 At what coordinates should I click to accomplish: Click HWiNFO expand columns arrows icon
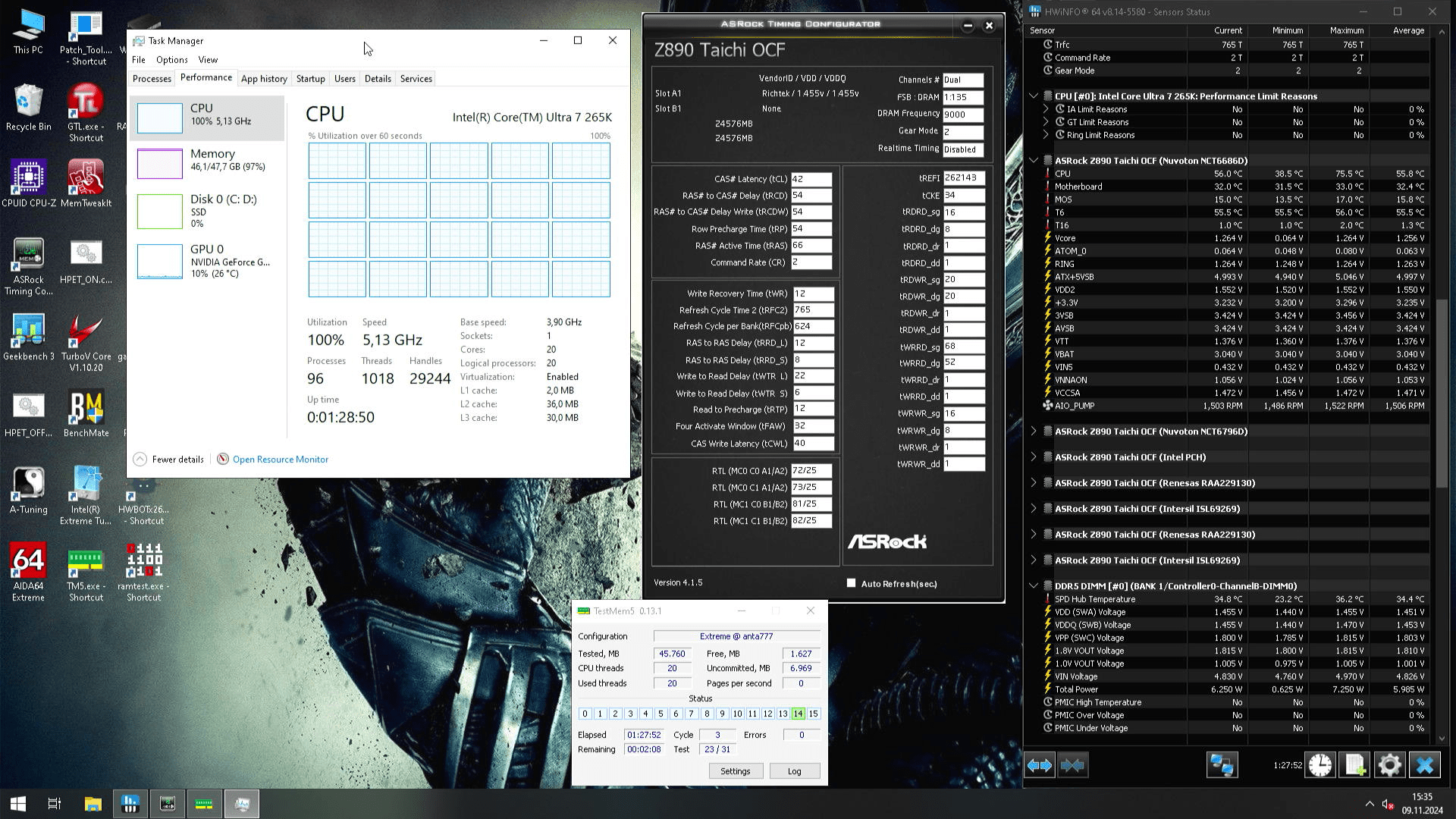pyautogui.click(x=1039, y=765)
